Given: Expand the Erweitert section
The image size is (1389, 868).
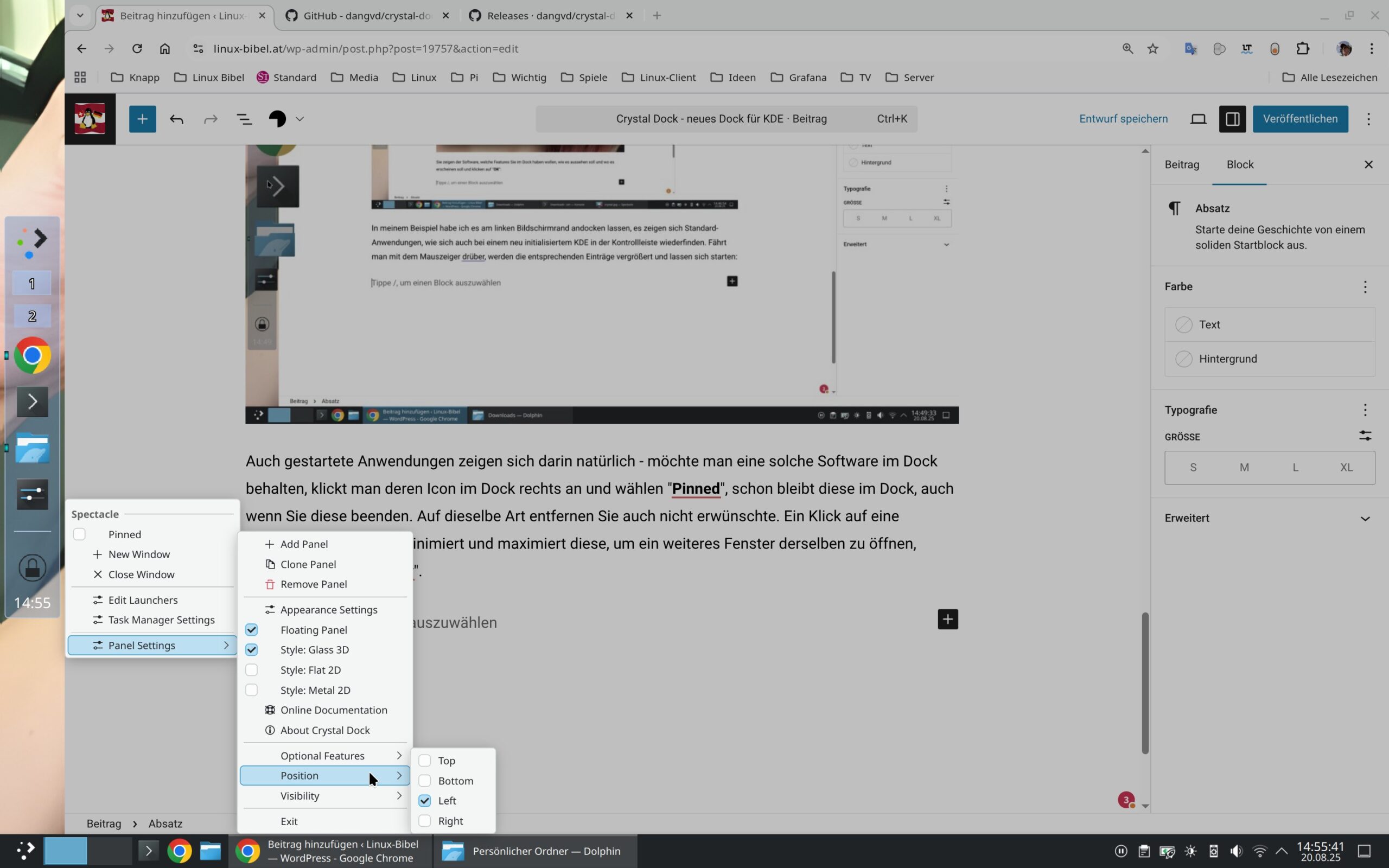Looking at the screenshot, I should [1269, 519].
